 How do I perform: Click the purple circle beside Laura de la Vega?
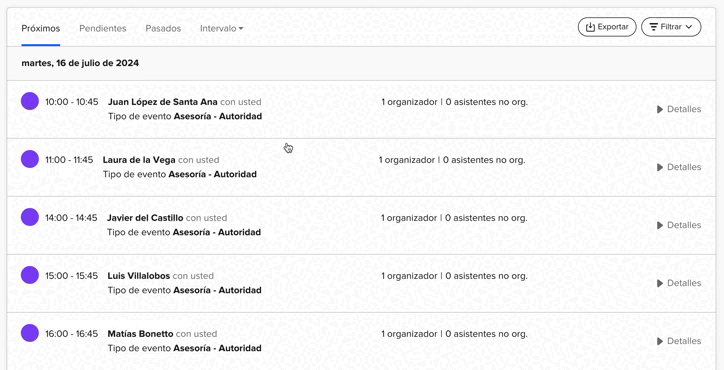click(x=30, y=159)
